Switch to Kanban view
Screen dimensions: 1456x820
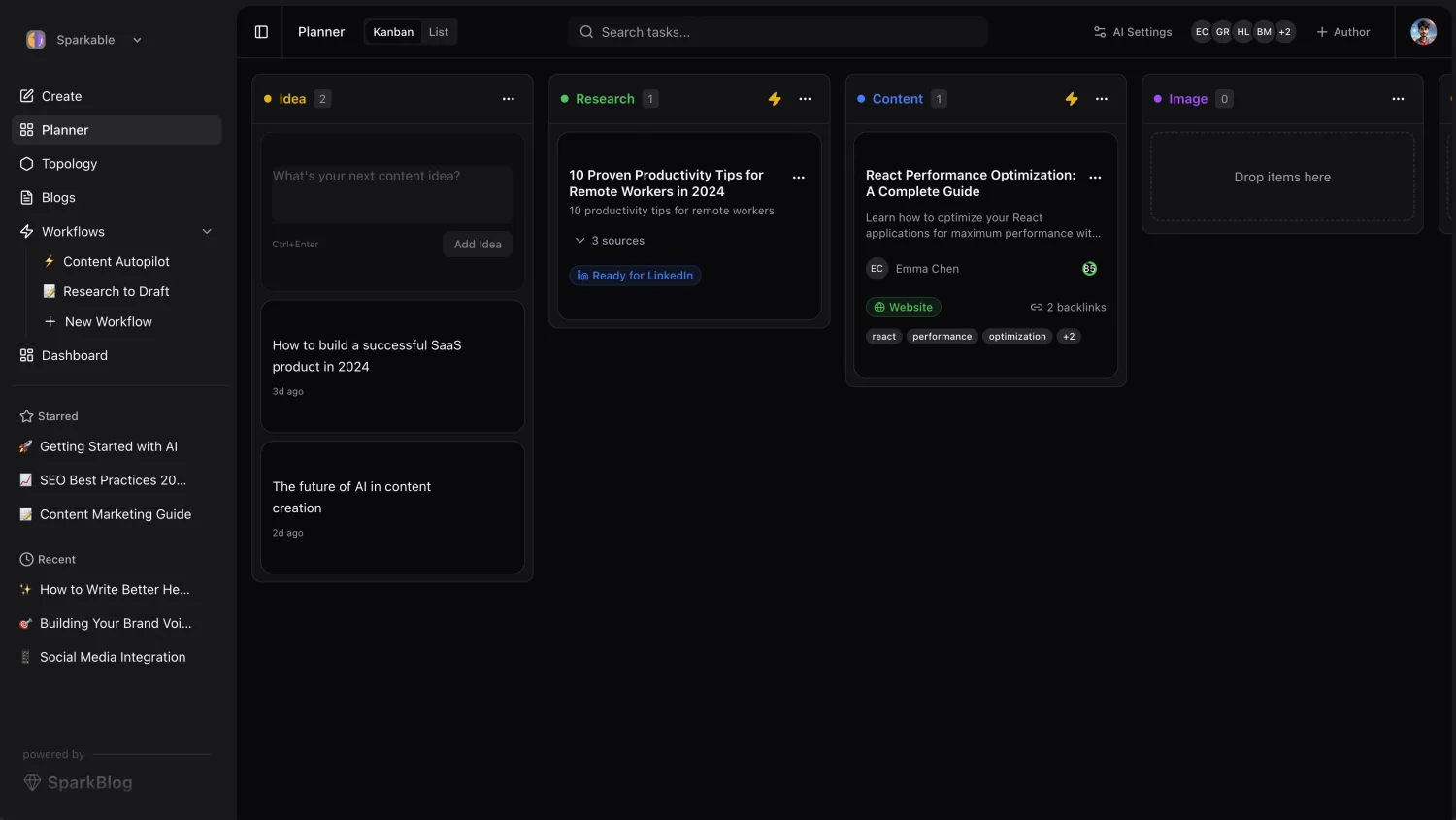tap(393, 32)
